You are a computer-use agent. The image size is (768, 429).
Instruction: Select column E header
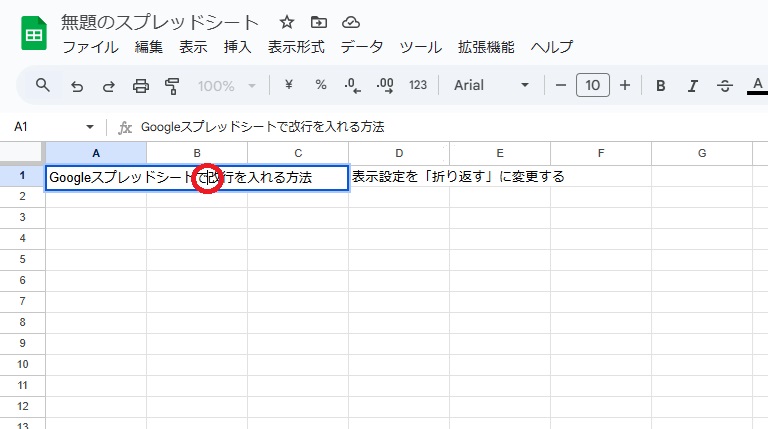tap(500, 153)
